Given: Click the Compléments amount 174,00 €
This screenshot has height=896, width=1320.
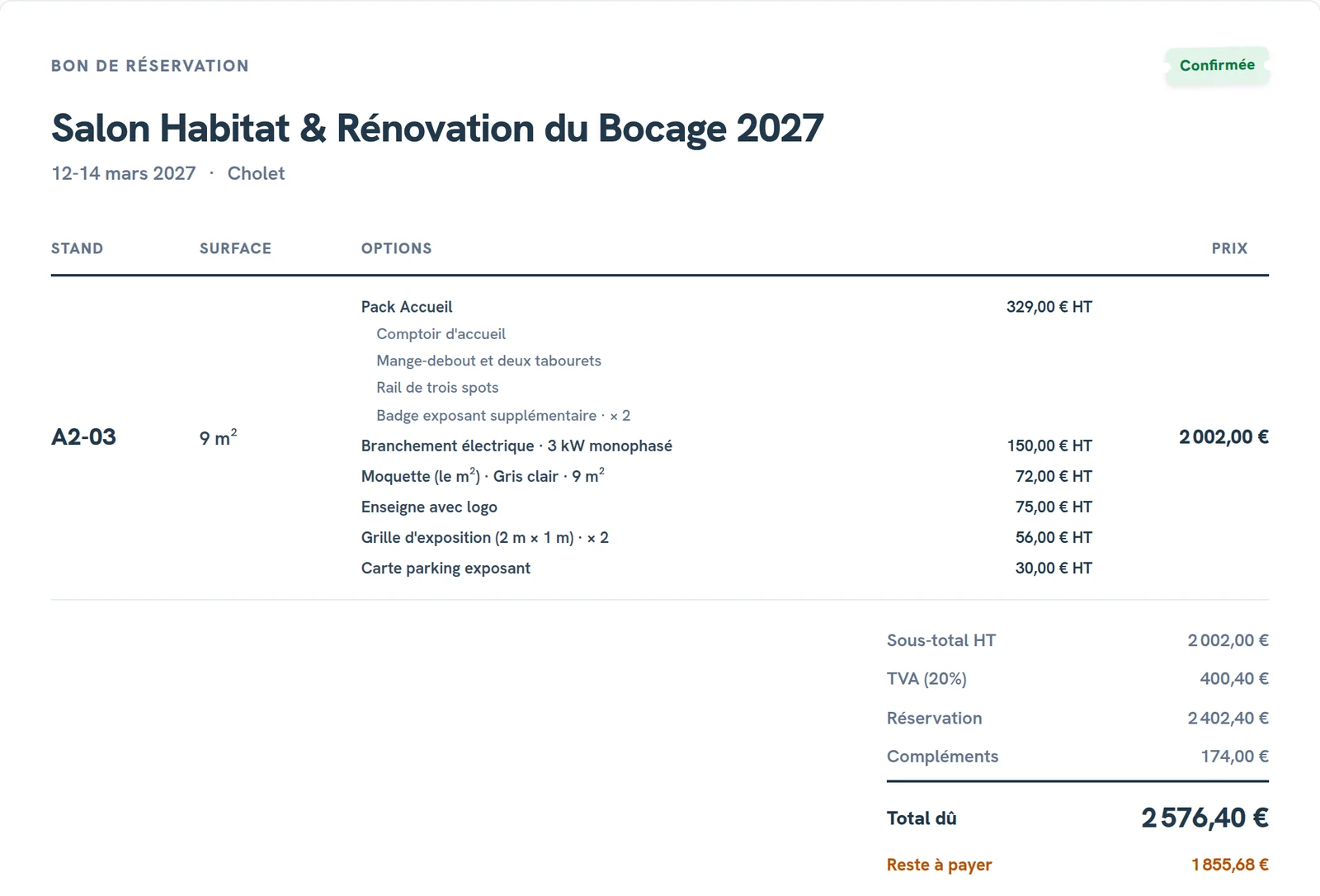Looking at the screenshot, I should 1235,757.
